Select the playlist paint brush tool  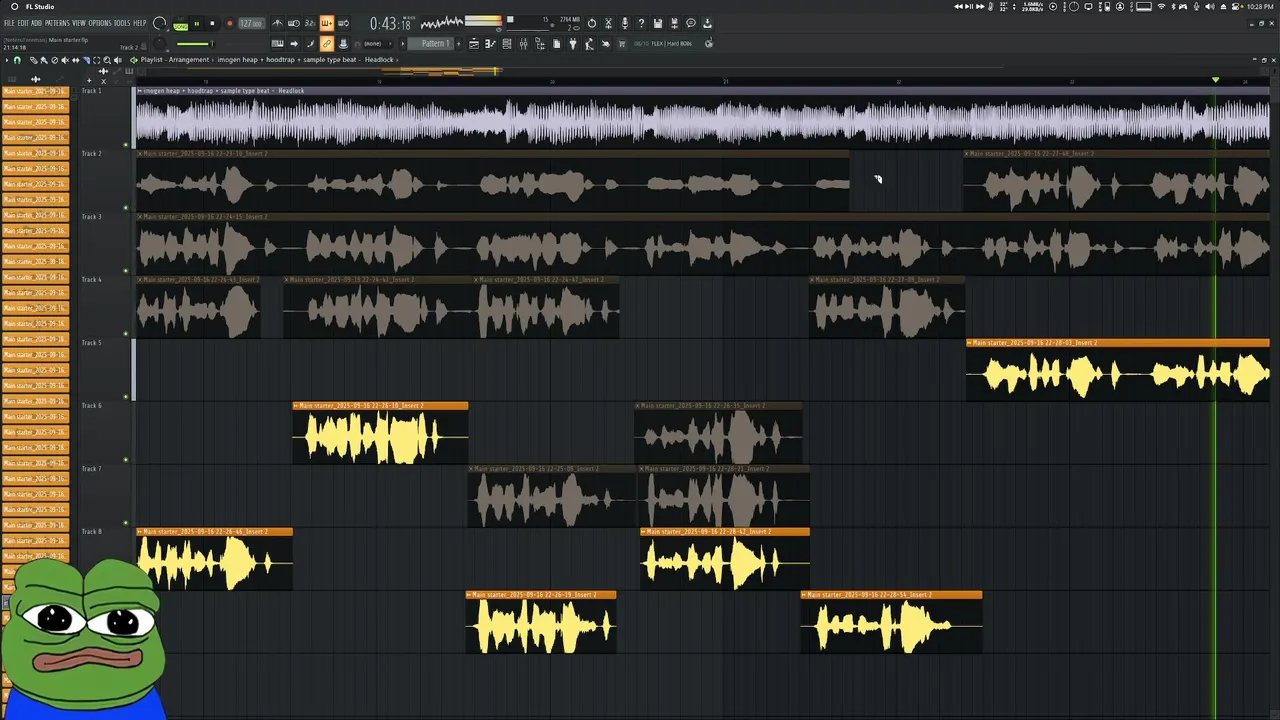(x=44, y=60)
